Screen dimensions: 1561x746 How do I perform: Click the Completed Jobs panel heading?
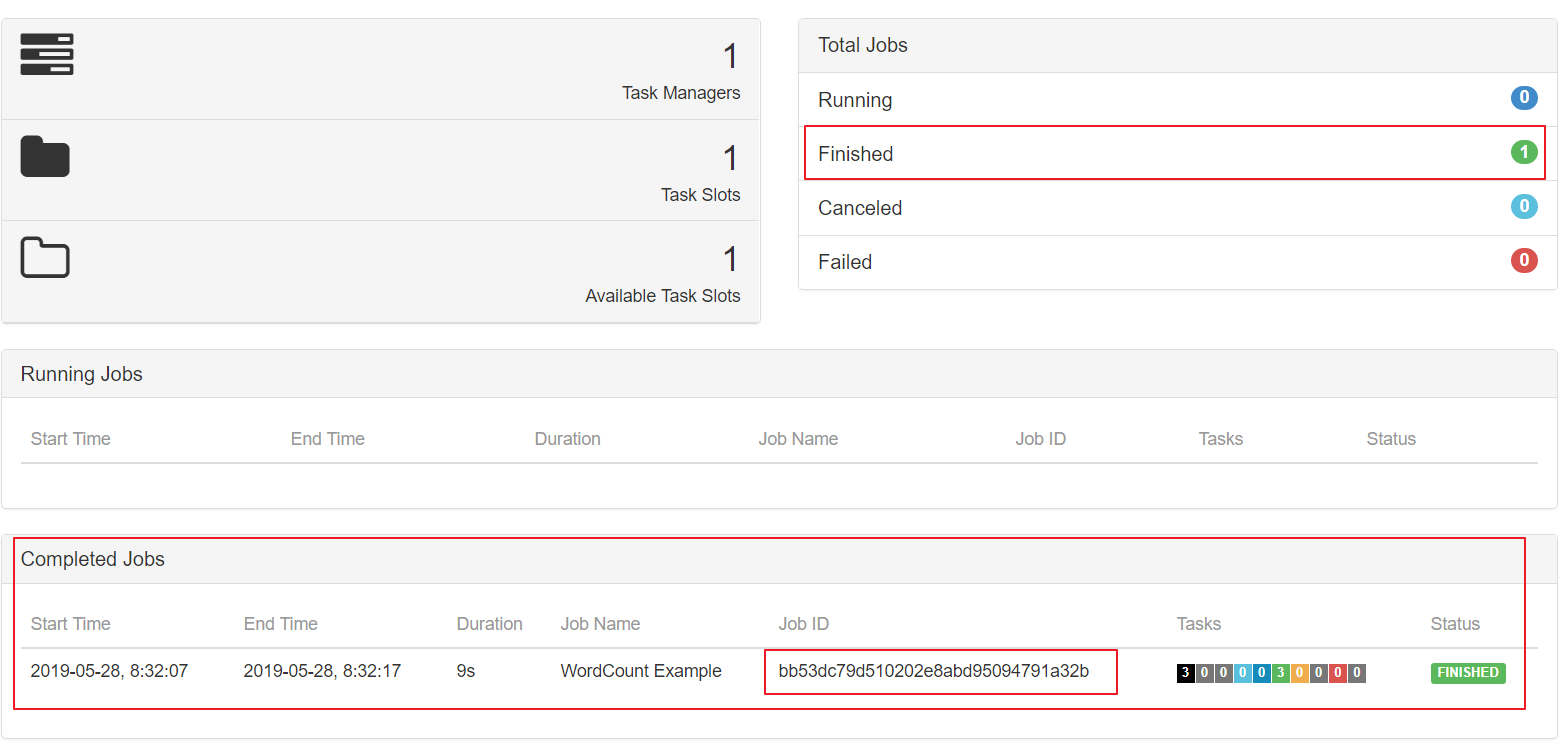pyautogui.click(x=93, y=559)
